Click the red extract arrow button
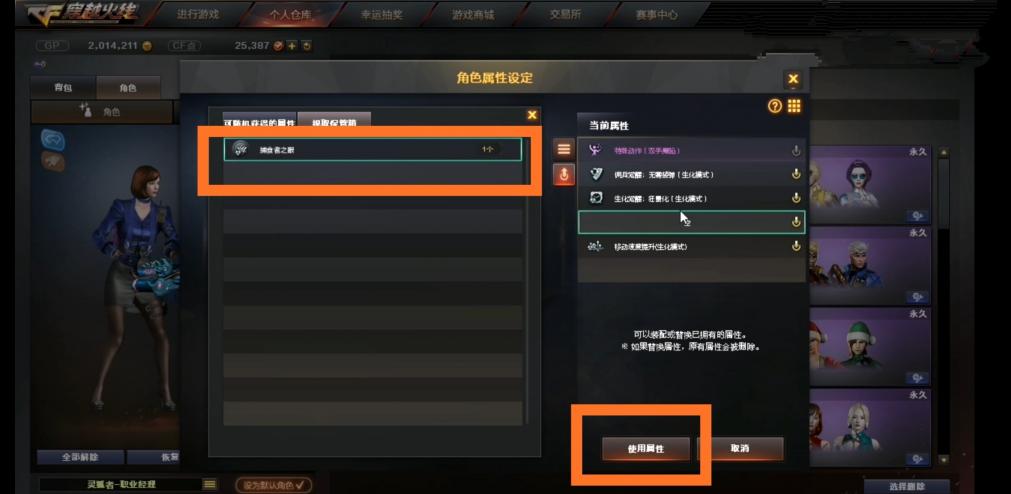1011x494 pixels. coord(564,175)
